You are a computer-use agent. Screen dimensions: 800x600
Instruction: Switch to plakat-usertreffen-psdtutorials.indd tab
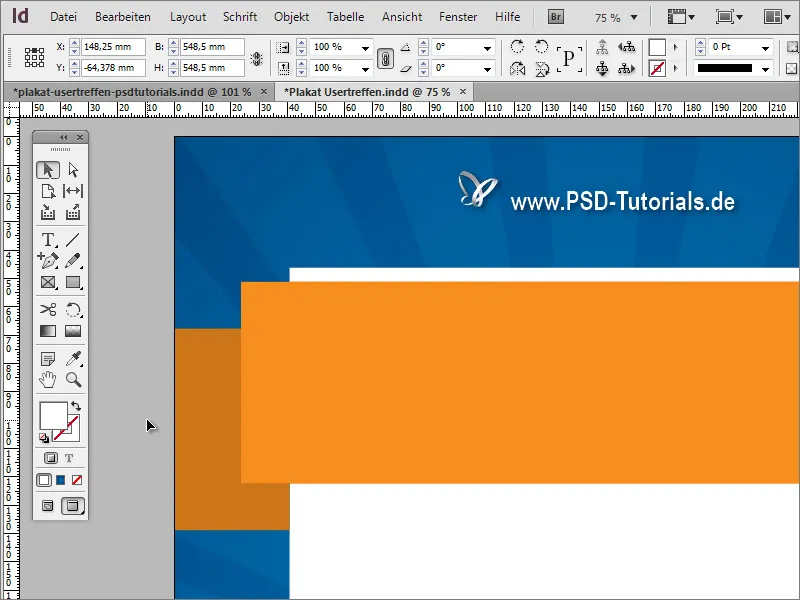[x=132, y=92]
